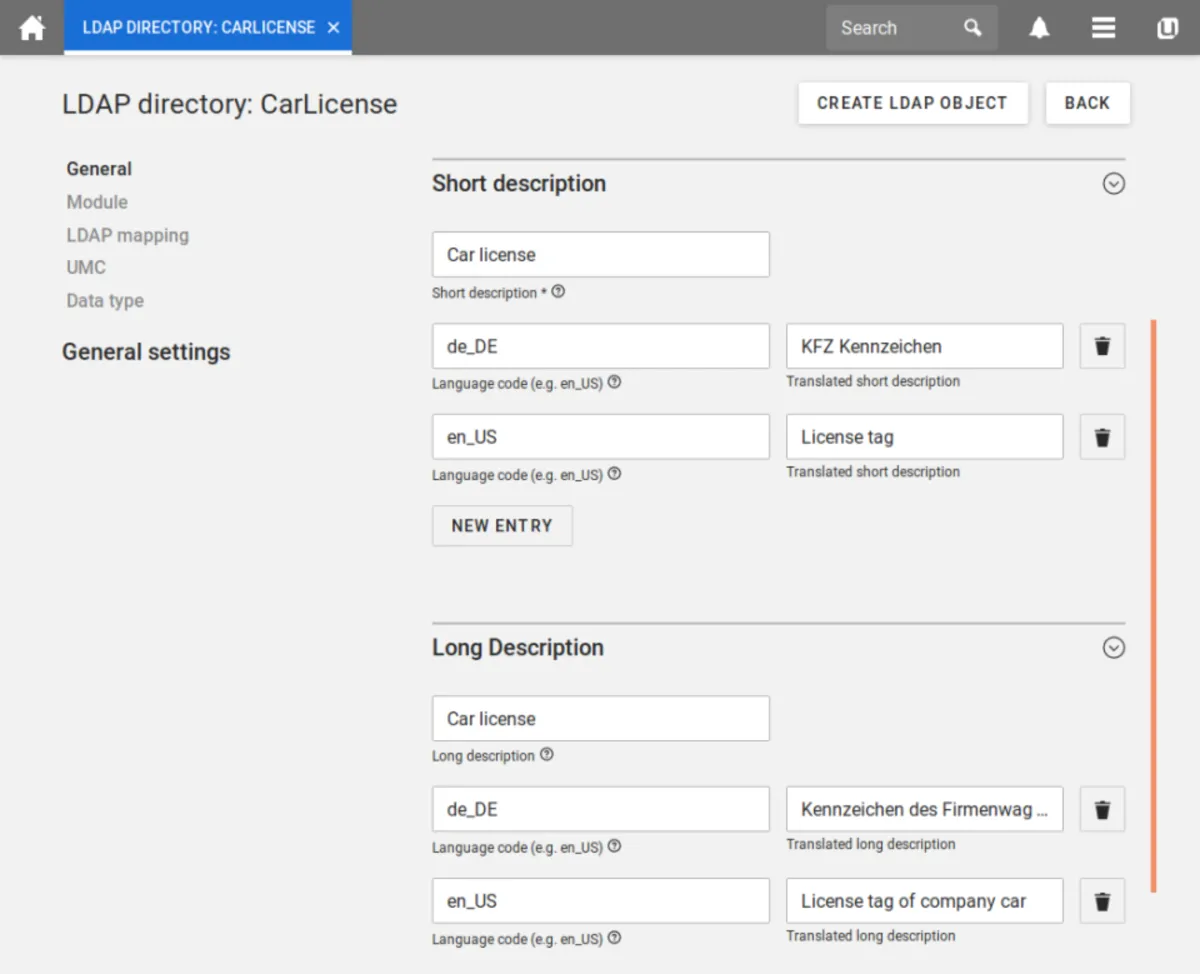
Task: Click inside the Search input field
Action: [x=890, y=27]
